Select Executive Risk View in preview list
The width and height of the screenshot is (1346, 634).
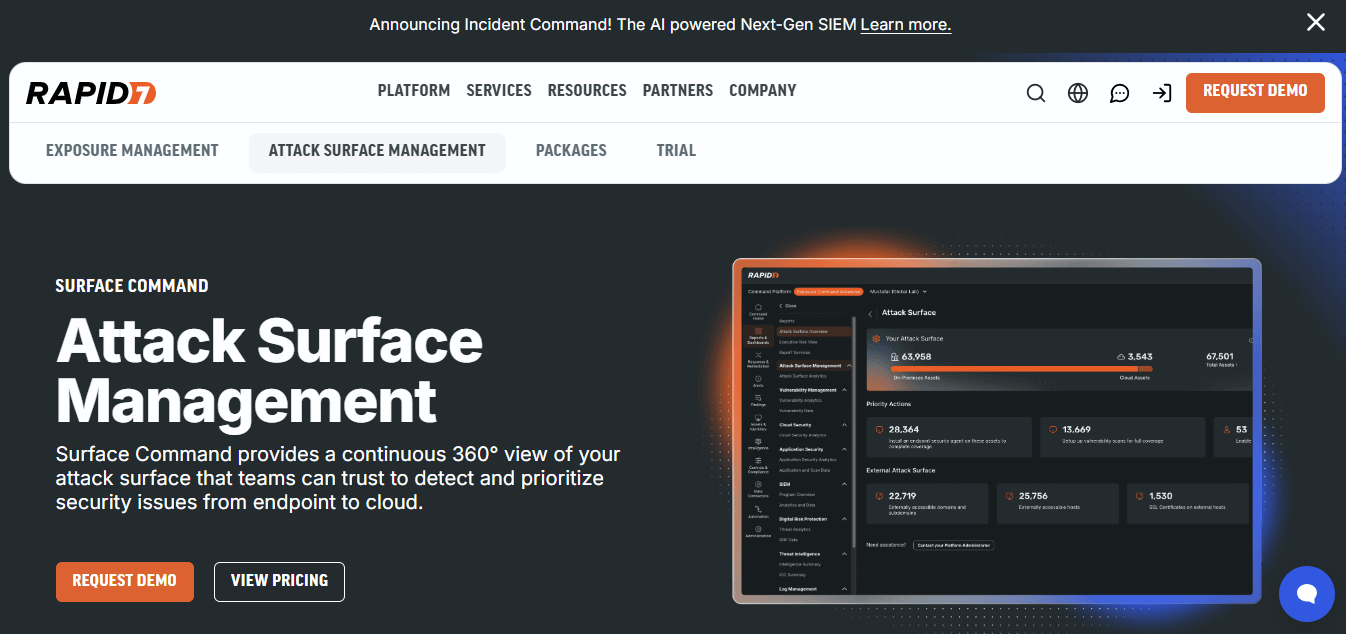click(x=798, y=342)
